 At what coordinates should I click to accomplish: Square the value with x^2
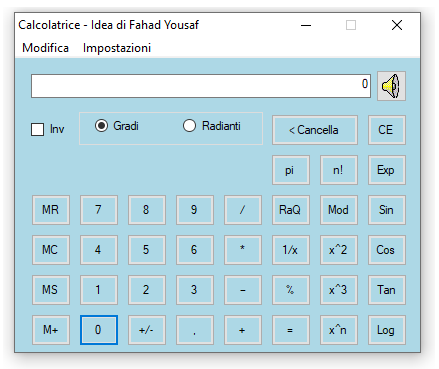click(339, 250)
